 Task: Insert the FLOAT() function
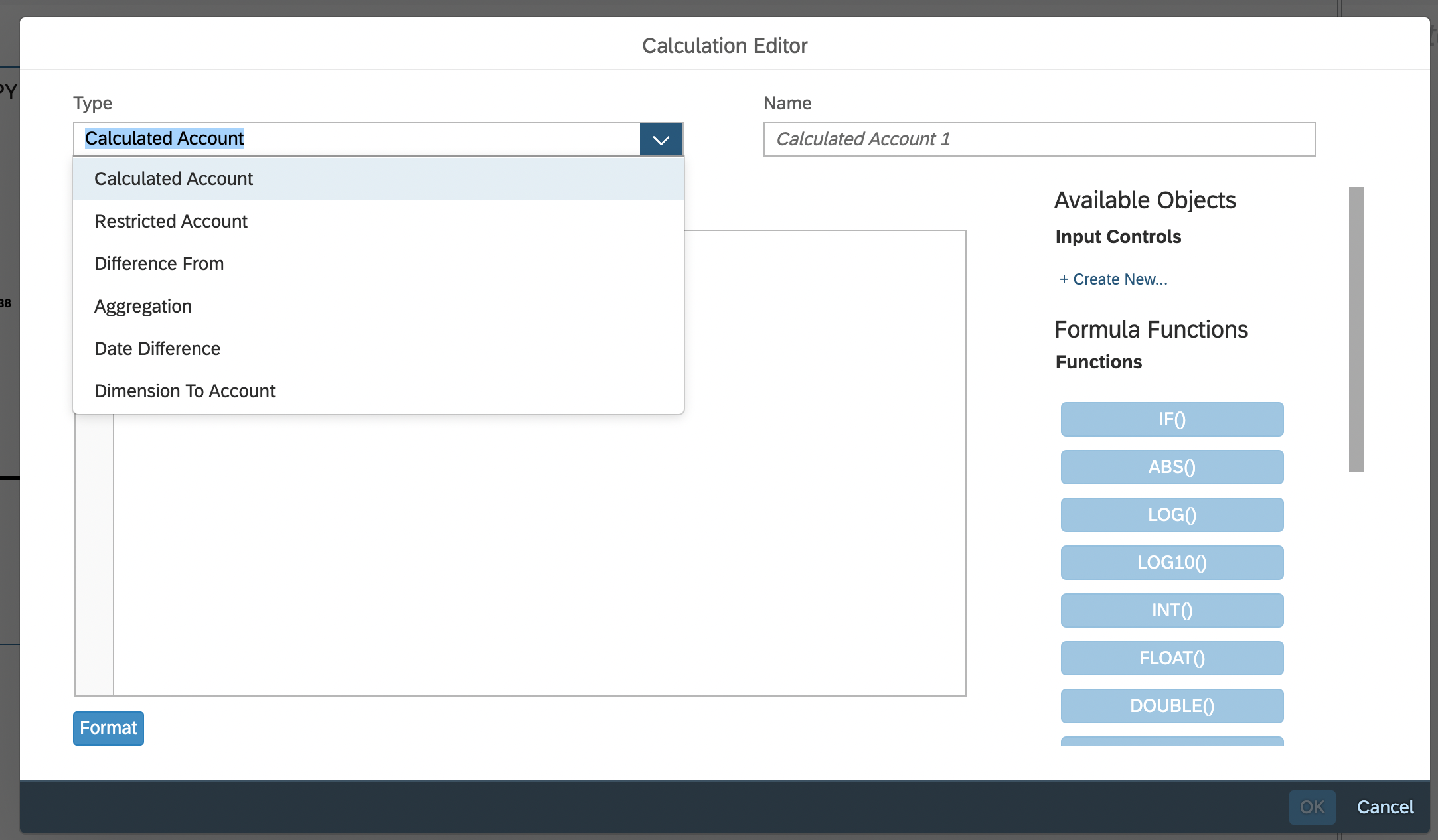(x=1171, y=658)
